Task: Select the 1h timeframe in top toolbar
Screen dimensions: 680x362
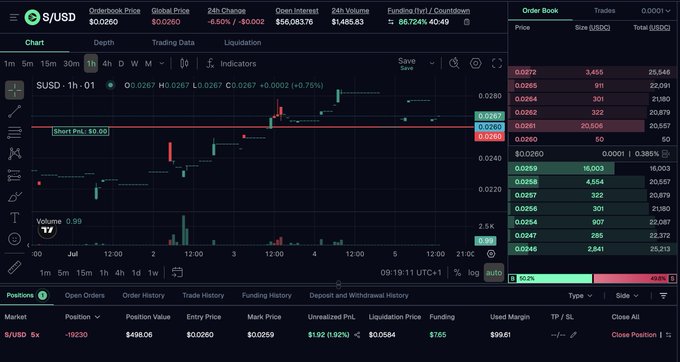Action: point(91,64)
